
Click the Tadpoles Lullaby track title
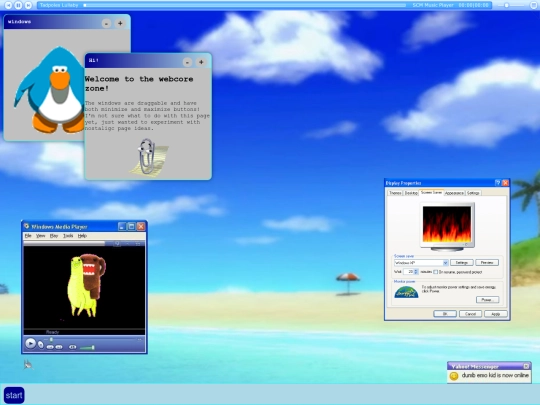click(59, 5)
